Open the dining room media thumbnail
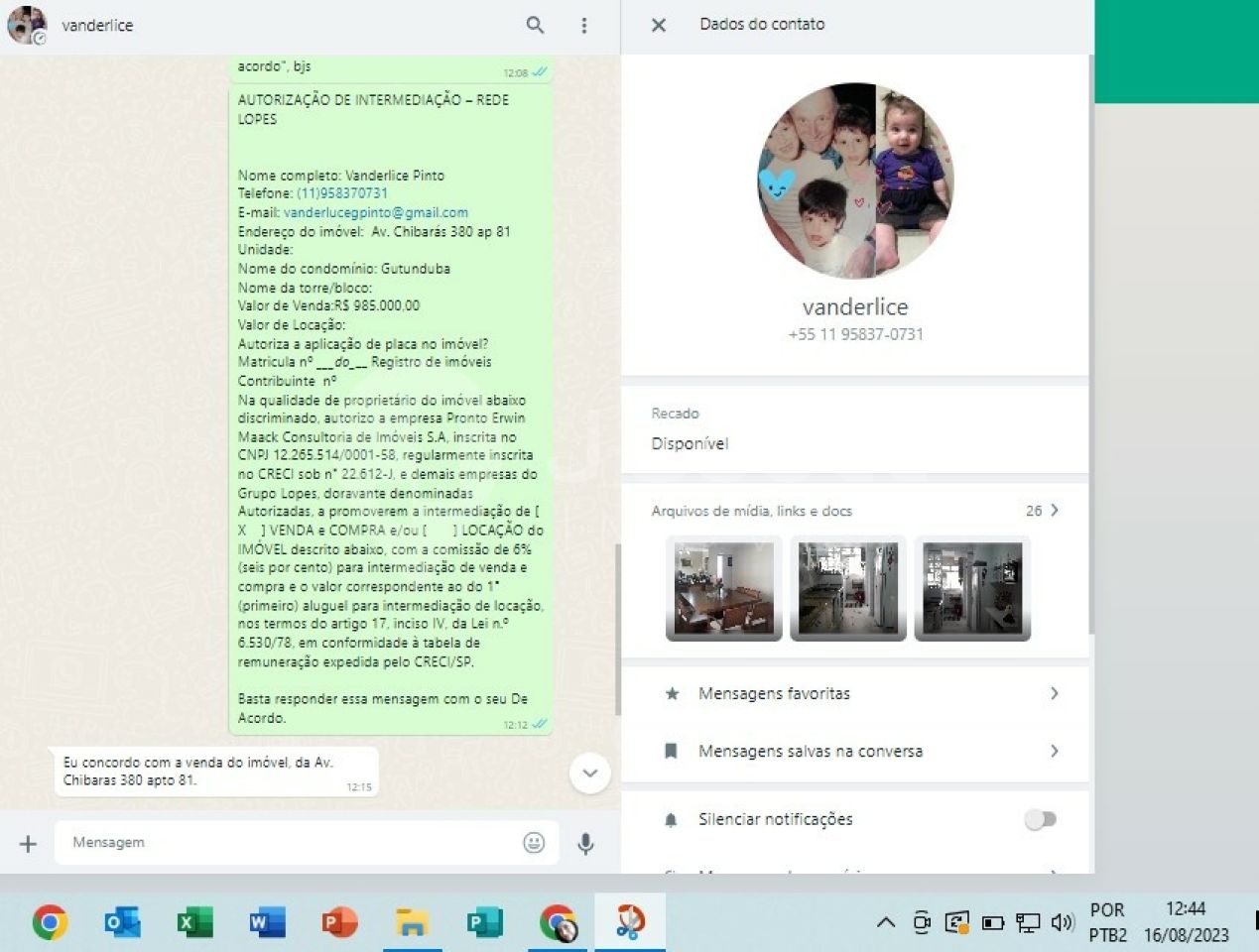 724,588
